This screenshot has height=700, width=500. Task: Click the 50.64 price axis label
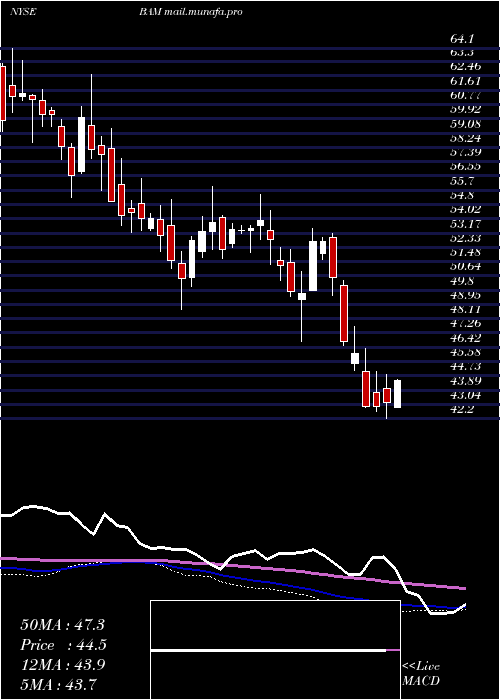click(x=465, y=267)
